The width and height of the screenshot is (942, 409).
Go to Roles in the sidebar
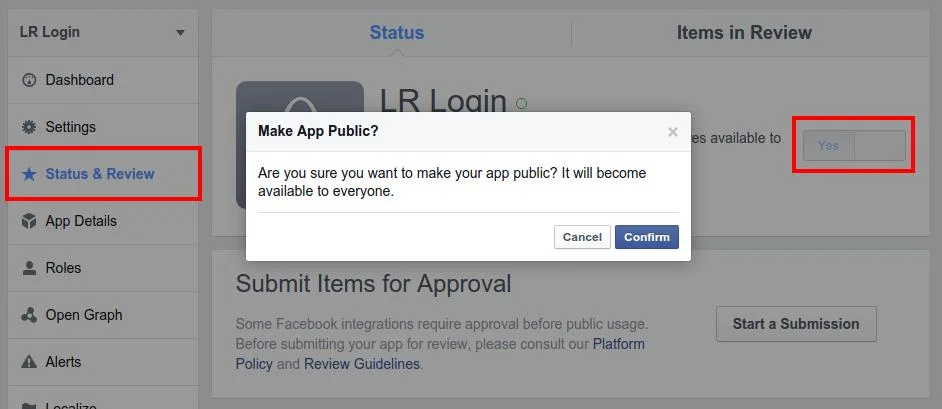point(103,268)
